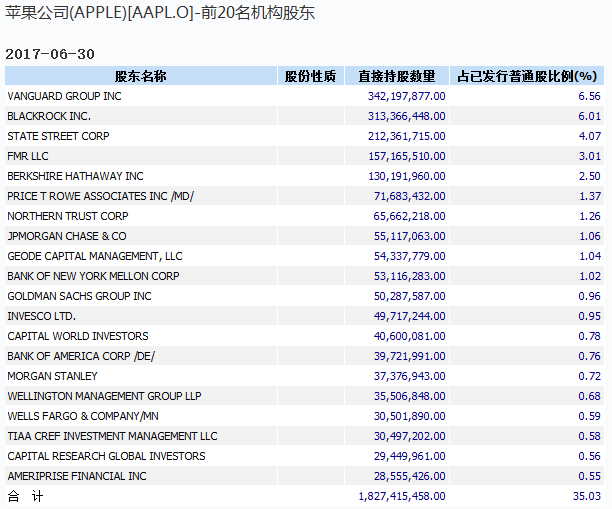Click Morgan Stanley percentage 0.72
The width and height of the screenshot is (612, 509).
[589, 376]
